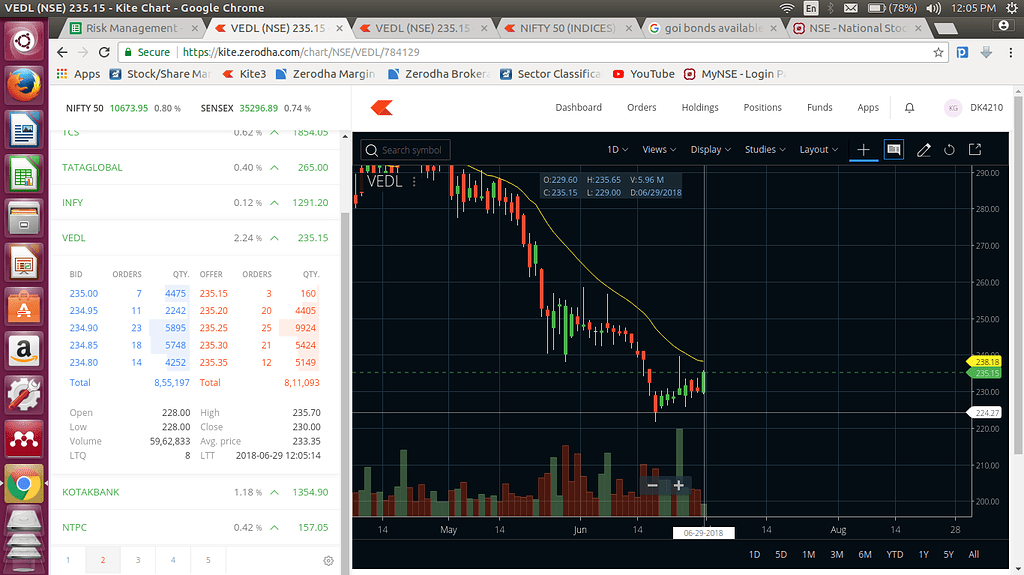Switch to goi bonds Google tab
Viewport: 1024px width, 575px height.
click(x=712, y=28)
